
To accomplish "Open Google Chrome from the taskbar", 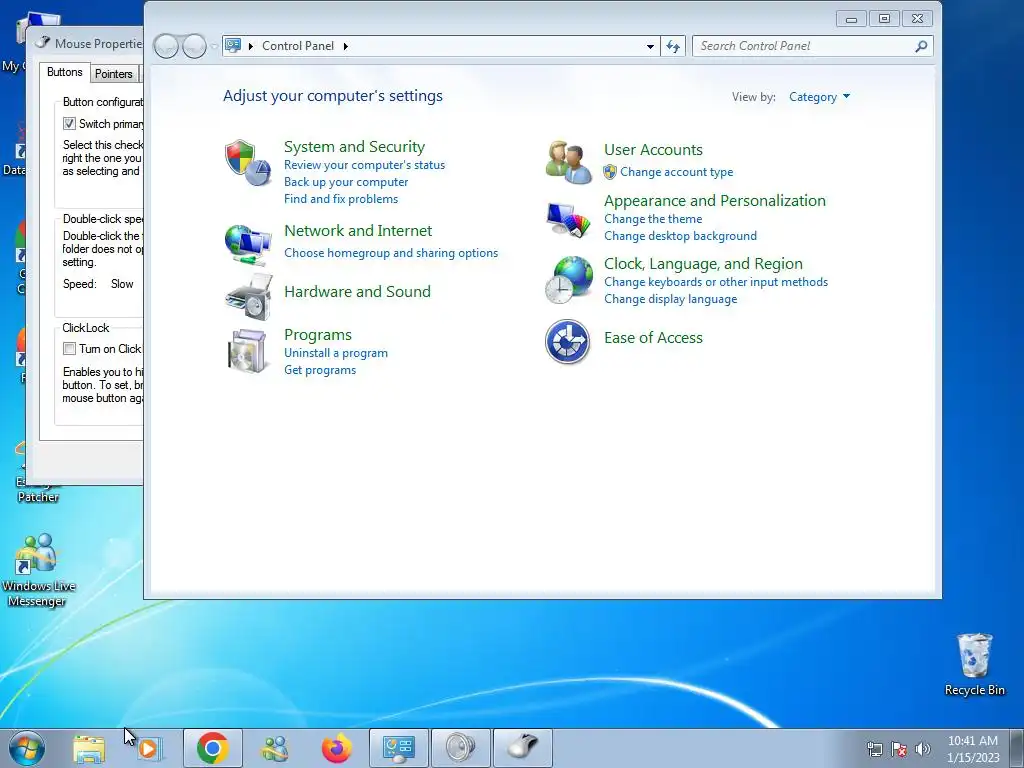I will pos(212,748).
